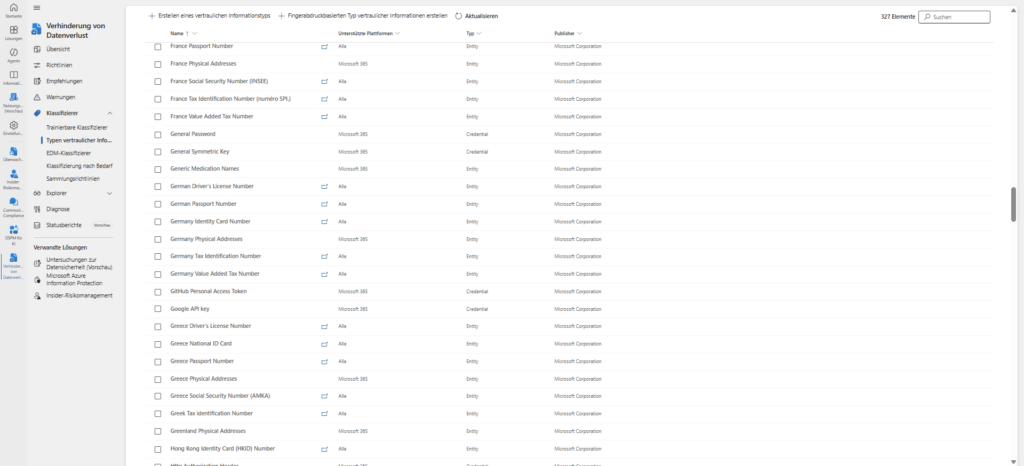
Task: Click the Aktualisieren refresh icon
Action: click(458, 17)
